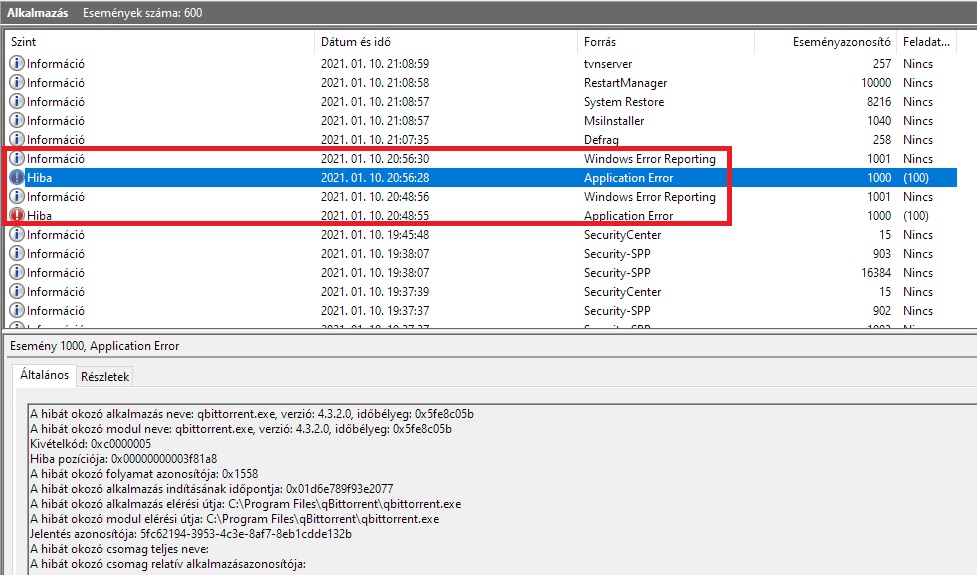
Task: Click info icon of MsiInstaller row
Action: tap(17, 120)
